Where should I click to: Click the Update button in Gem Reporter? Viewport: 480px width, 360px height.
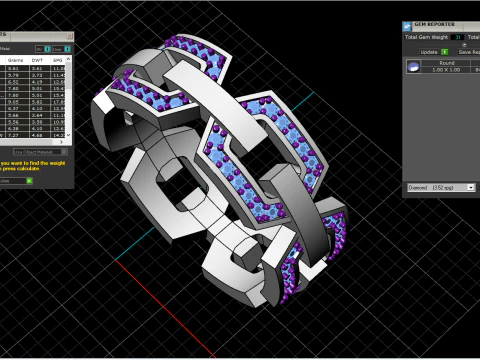(434, 52)
